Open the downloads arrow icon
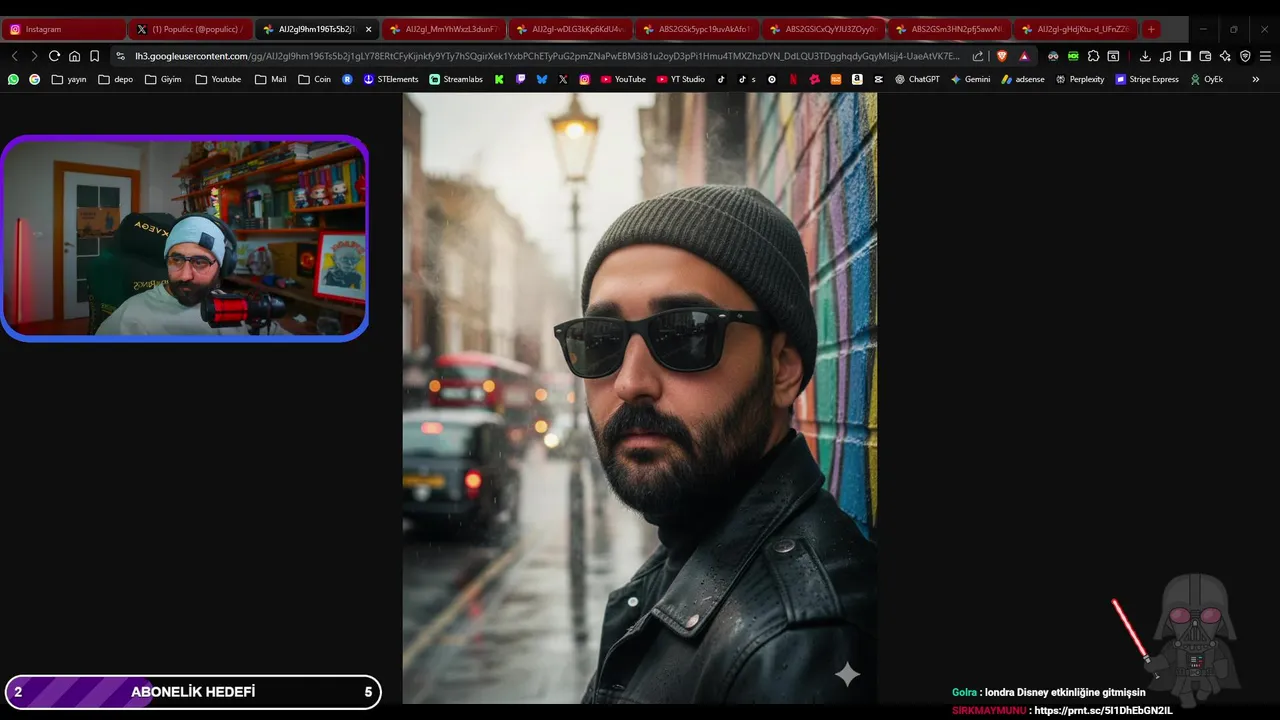This screenshot has height=720, width=1280. (x=1145, y=56)
